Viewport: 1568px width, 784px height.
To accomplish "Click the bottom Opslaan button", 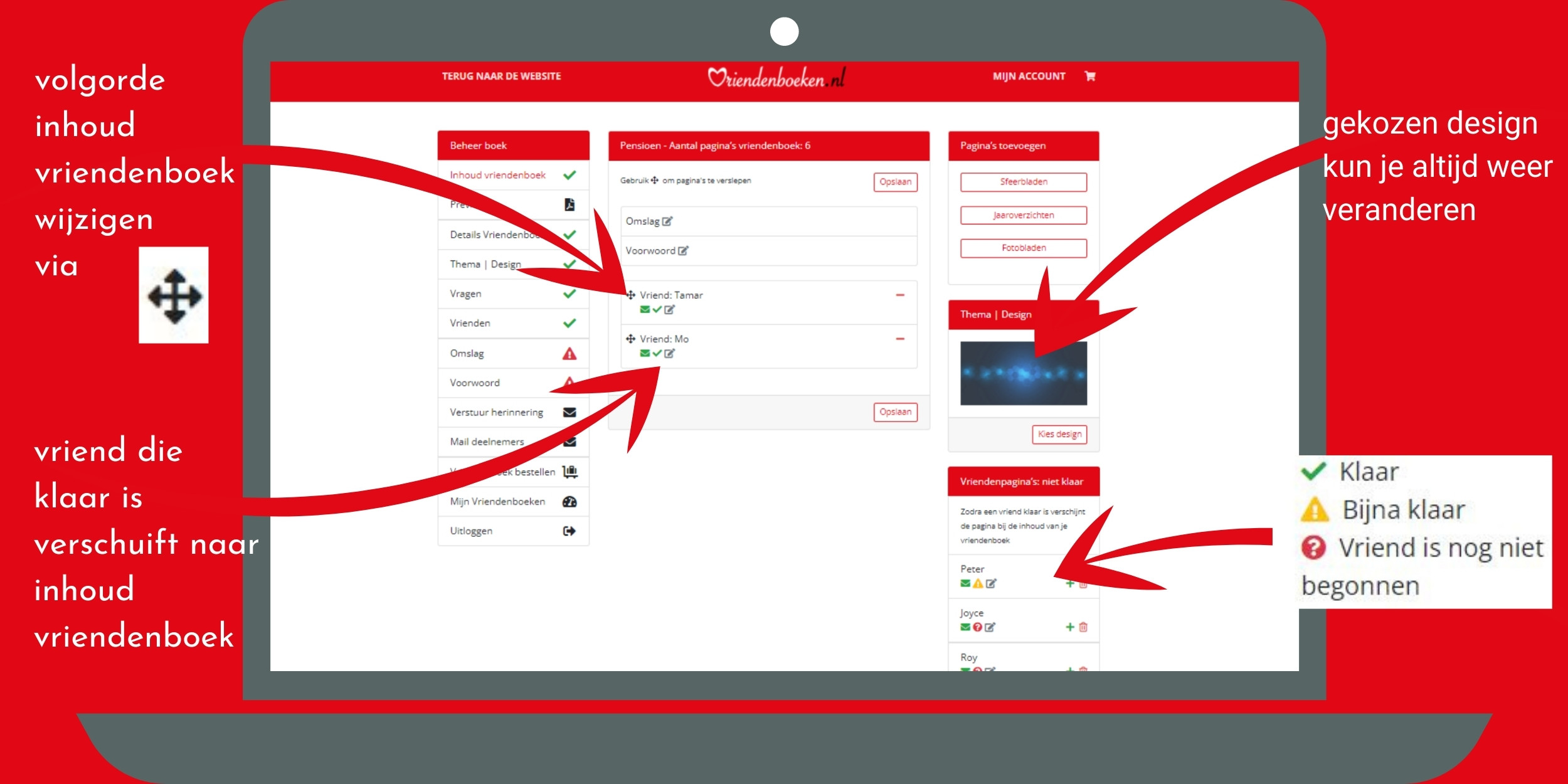I will coord(895,412).
